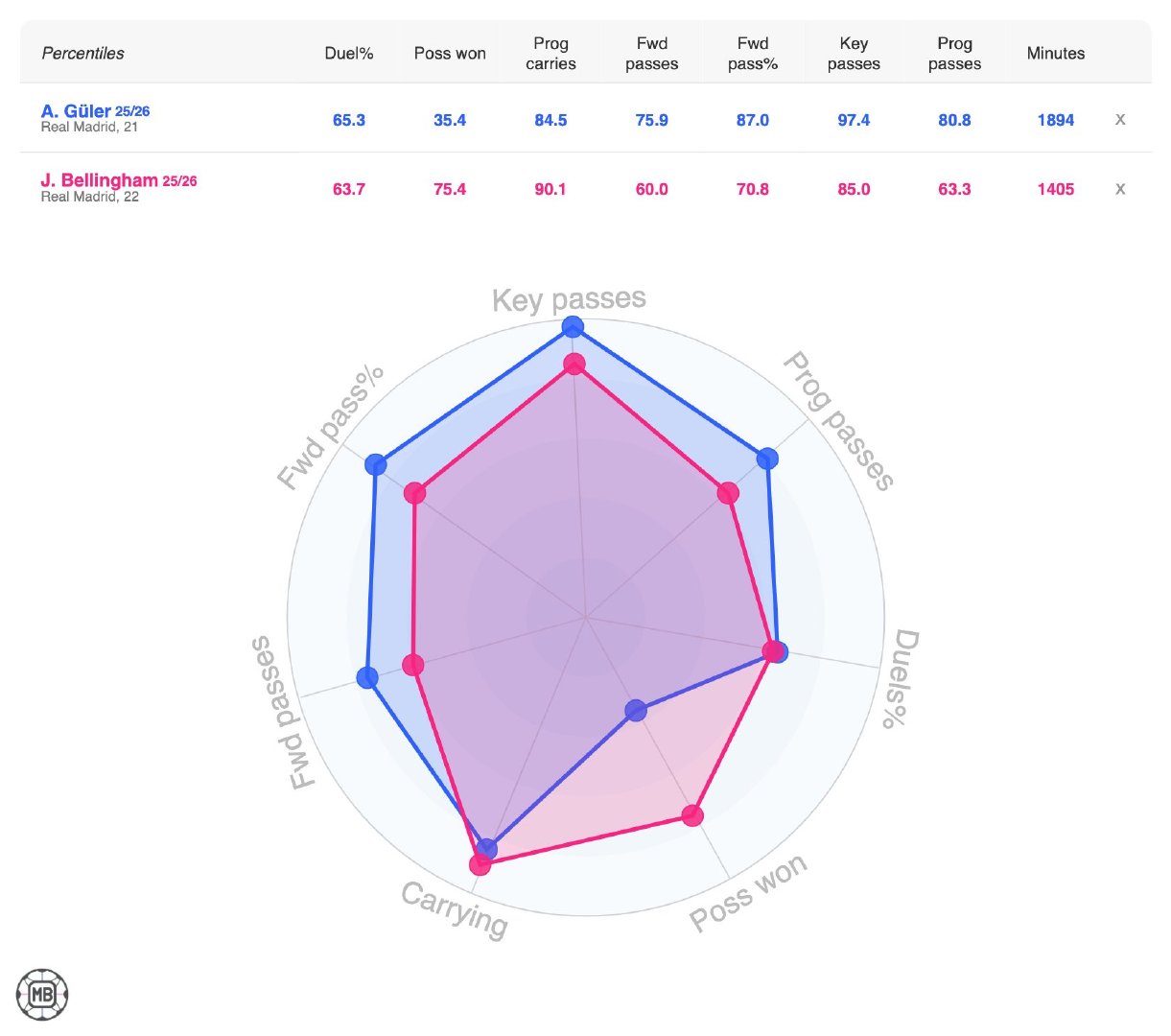
Task: Click Güler's blue Prog passes radar point
Action: point(767,459)
